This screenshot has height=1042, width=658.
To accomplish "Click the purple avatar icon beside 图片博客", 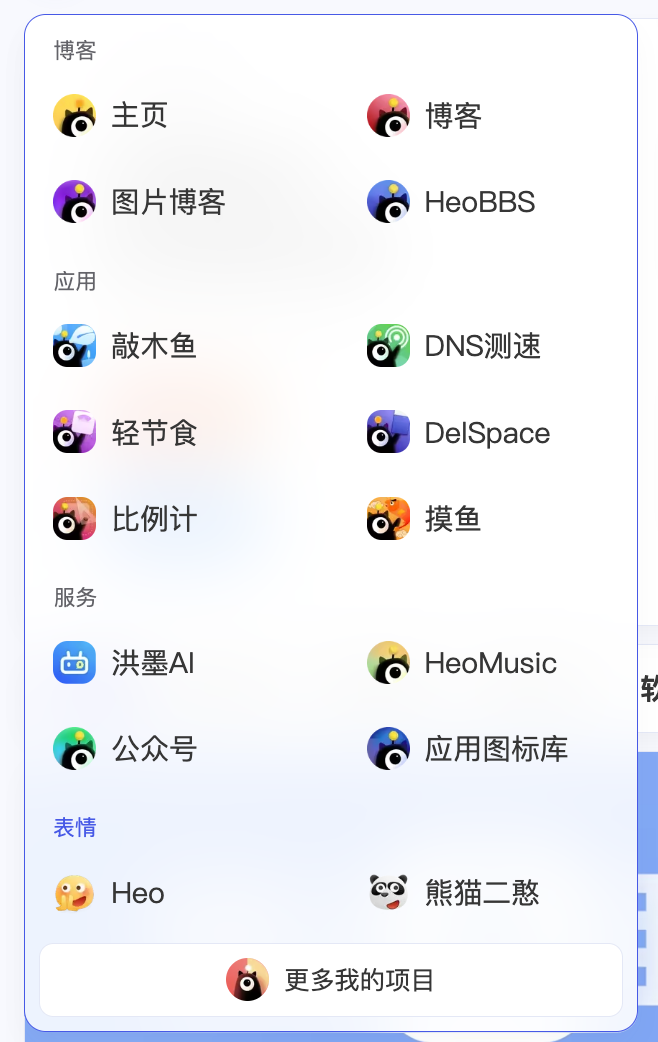I will [74, 201].
